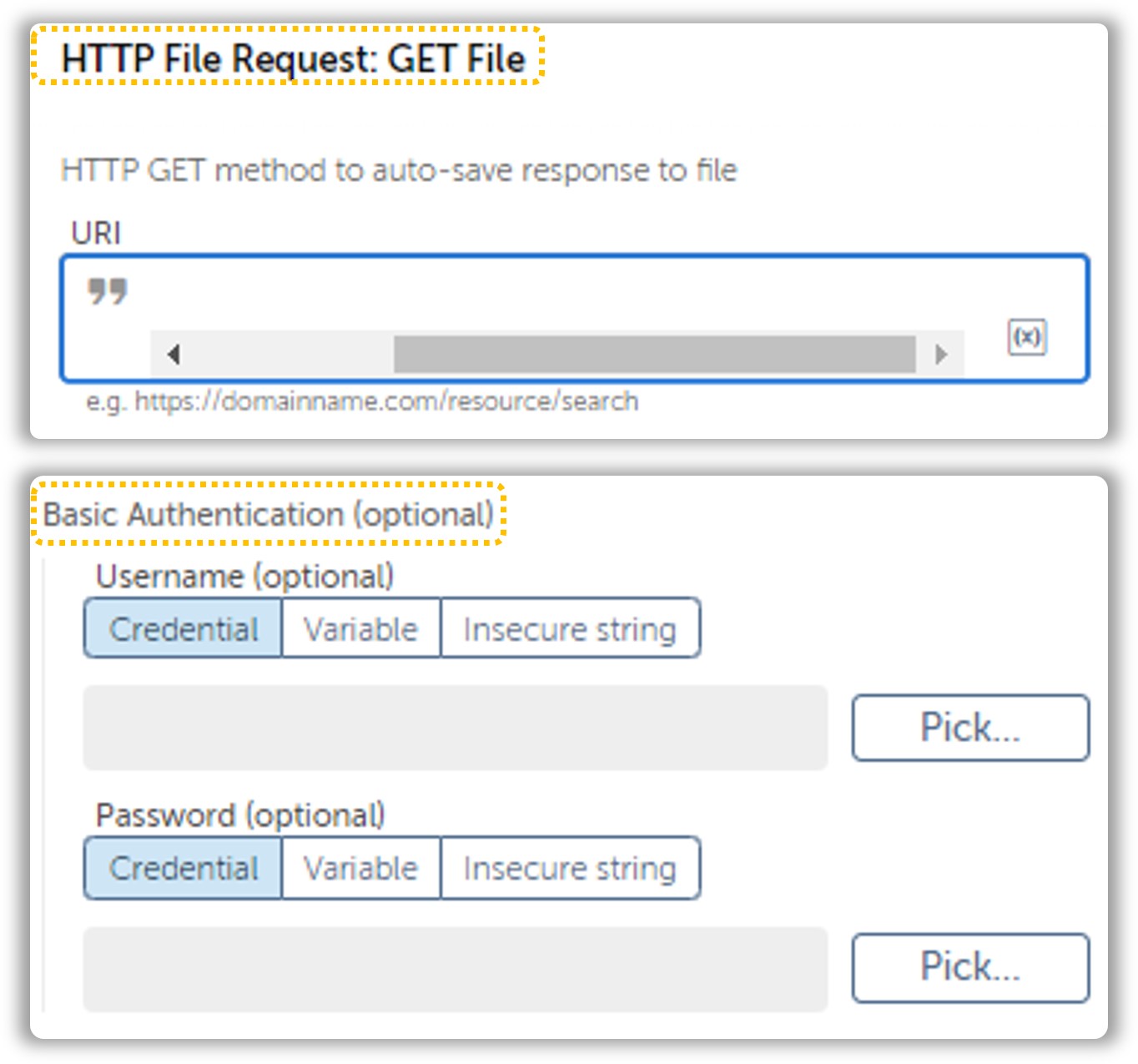Screen dimensions: 1138x1064
Task: Click Pick to choose a Username credential
Action: point(969,727)
